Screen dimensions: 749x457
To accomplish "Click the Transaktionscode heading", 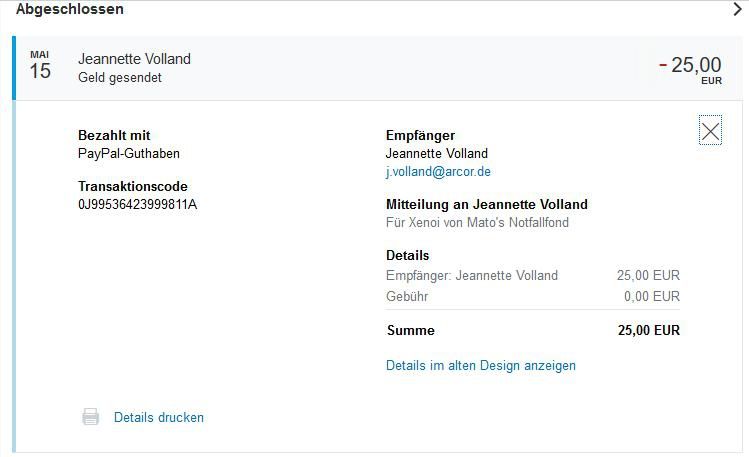I will point(133,186).
